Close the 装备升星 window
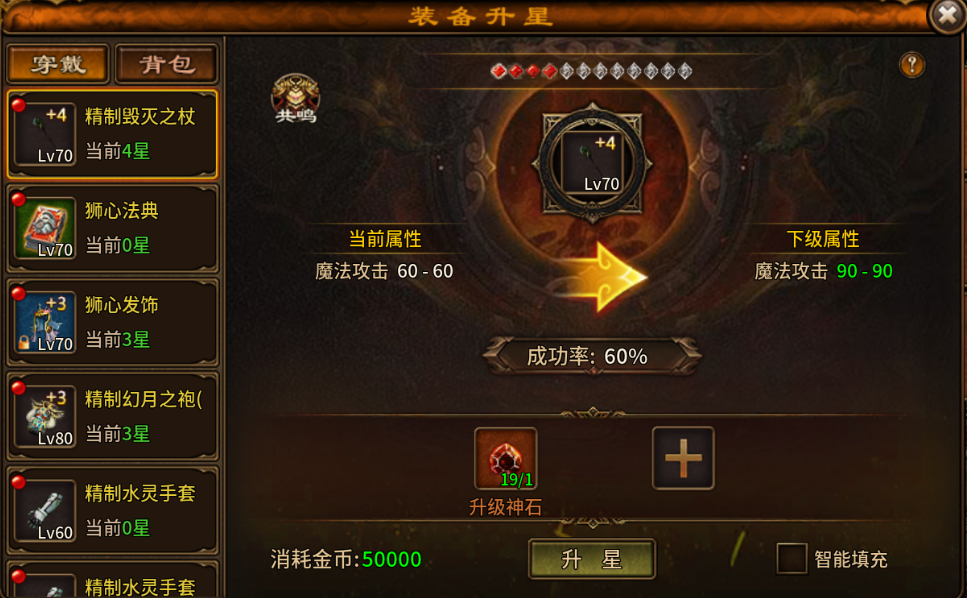The height and width of the screenshot is (598, 967). (947, 15)
